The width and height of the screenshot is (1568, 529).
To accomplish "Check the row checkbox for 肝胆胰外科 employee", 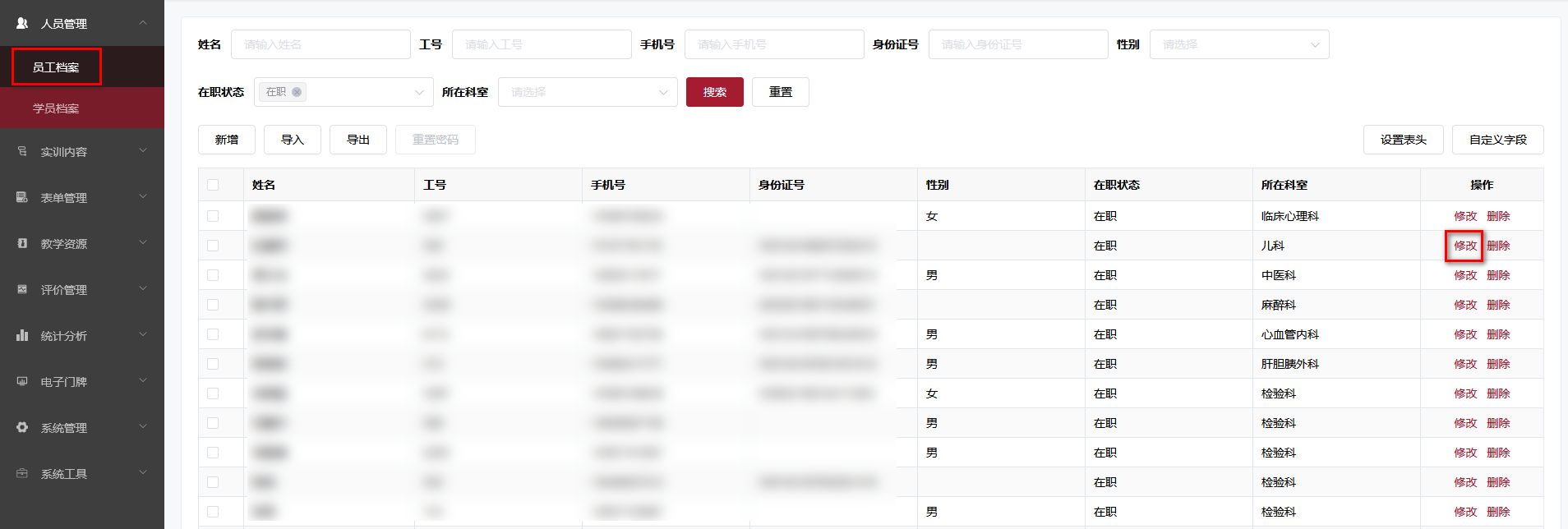I will click(x=213, y=364).
